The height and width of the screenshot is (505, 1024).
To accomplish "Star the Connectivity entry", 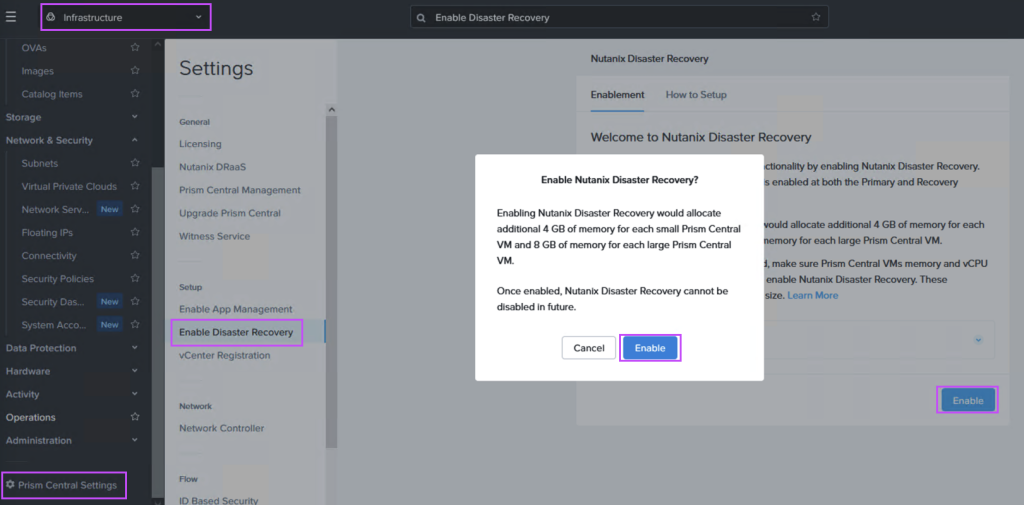I will tap(135, 255).
